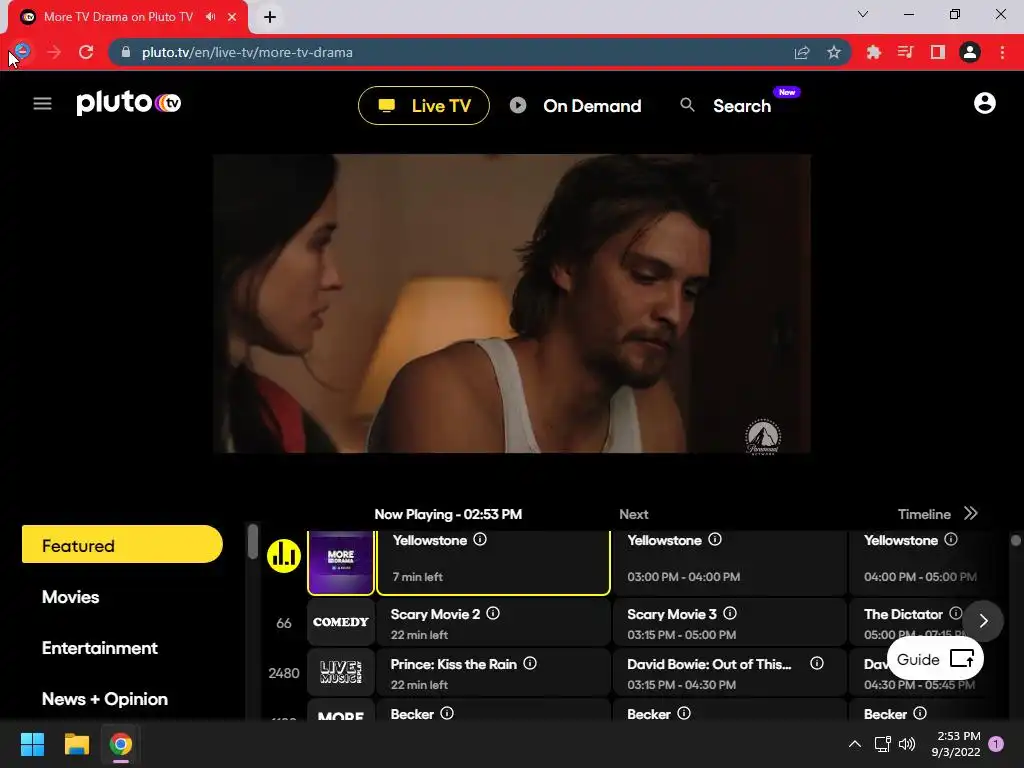Click the Chrome taskbar icon

click(x=121, y=744)
